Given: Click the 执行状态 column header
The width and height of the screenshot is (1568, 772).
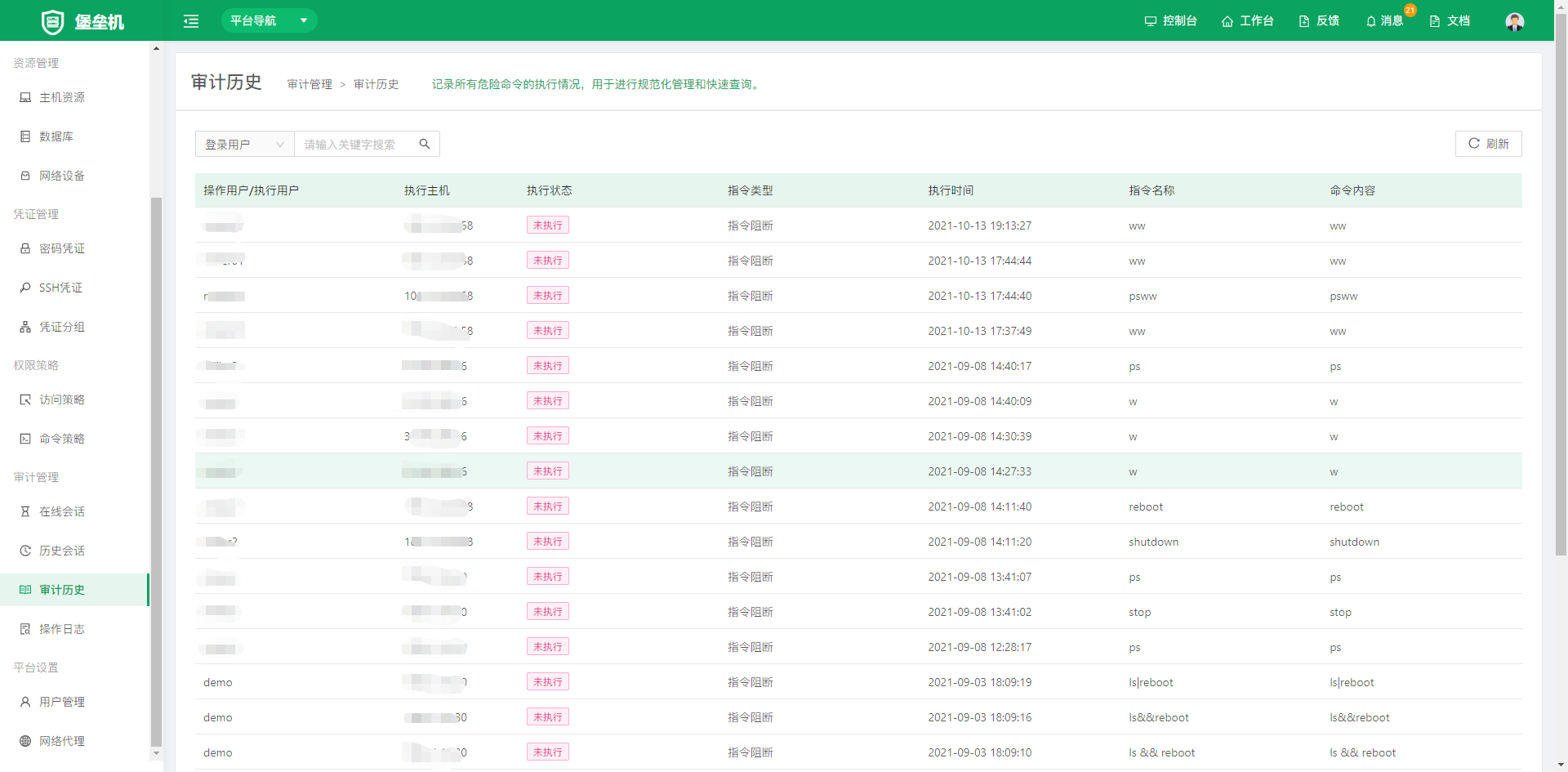Looking at the screenshot, I should 549,190.
